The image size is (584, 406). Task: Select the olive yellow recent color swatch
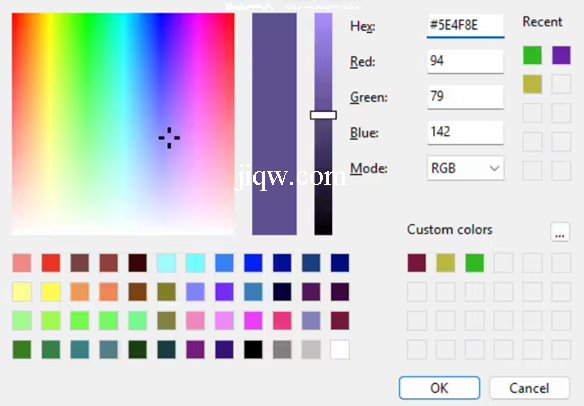point(532,84)
